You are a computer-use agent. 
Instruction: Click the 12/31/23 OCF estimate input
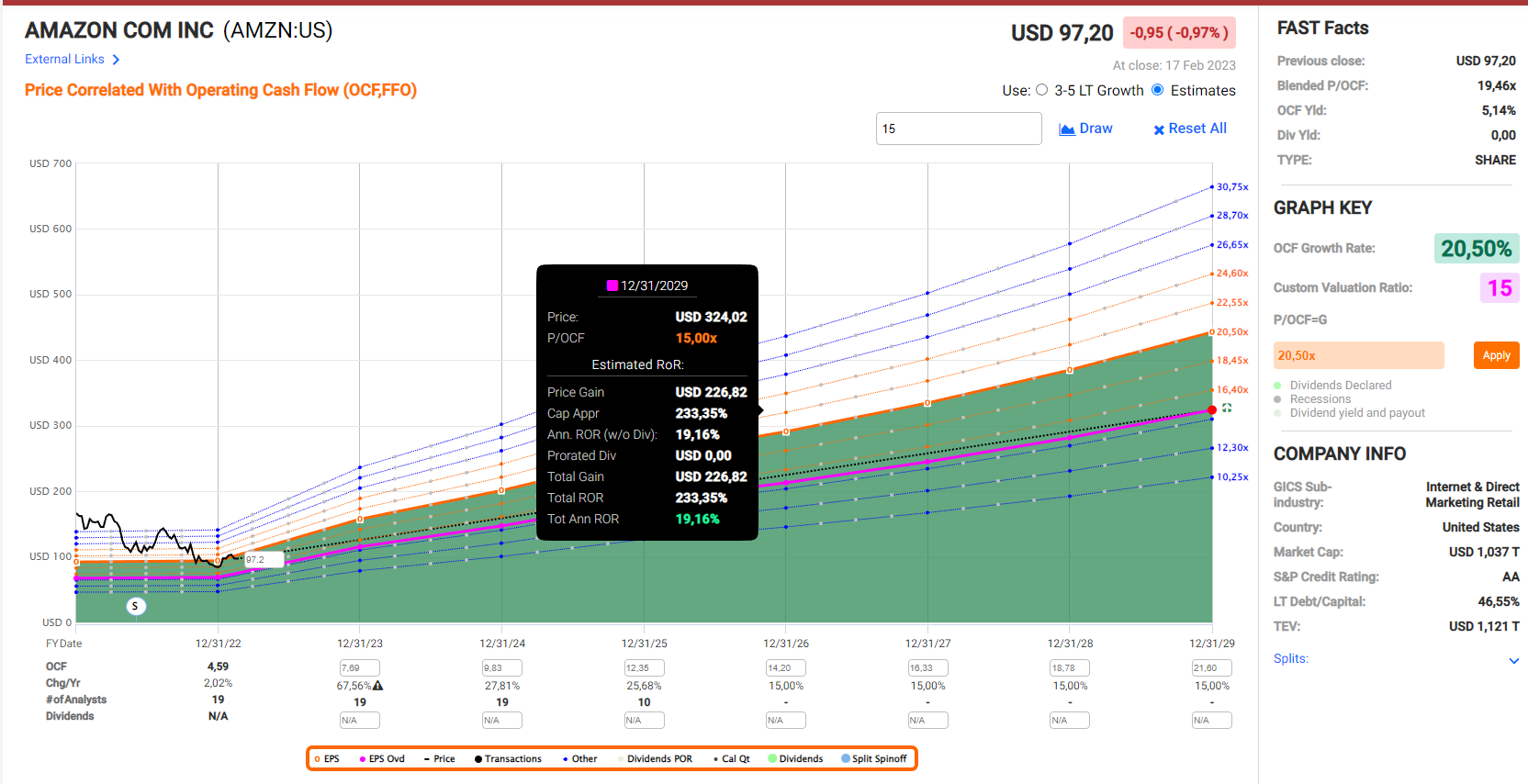click(359, 668)
